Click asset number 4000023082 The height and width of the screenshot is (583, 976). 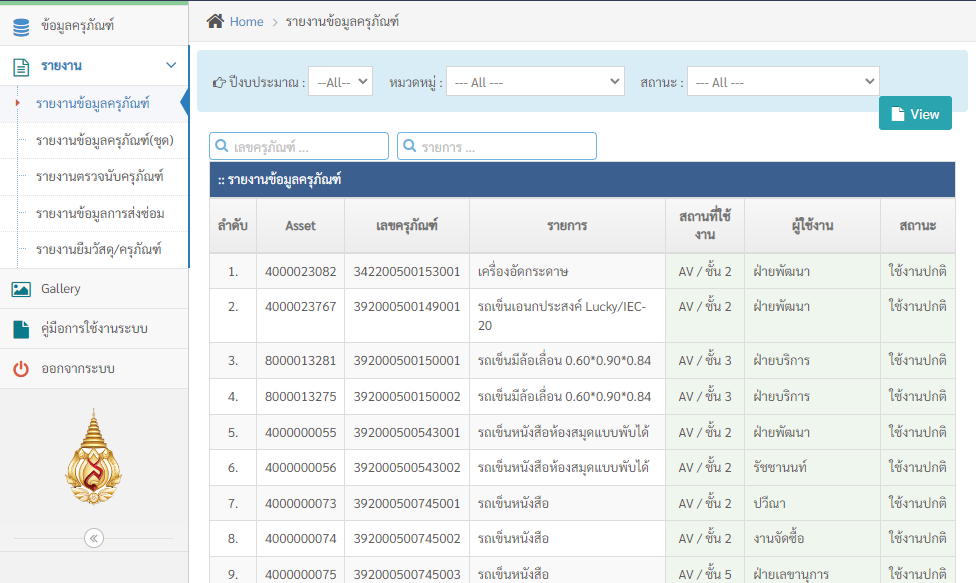[x=301, y=271]
